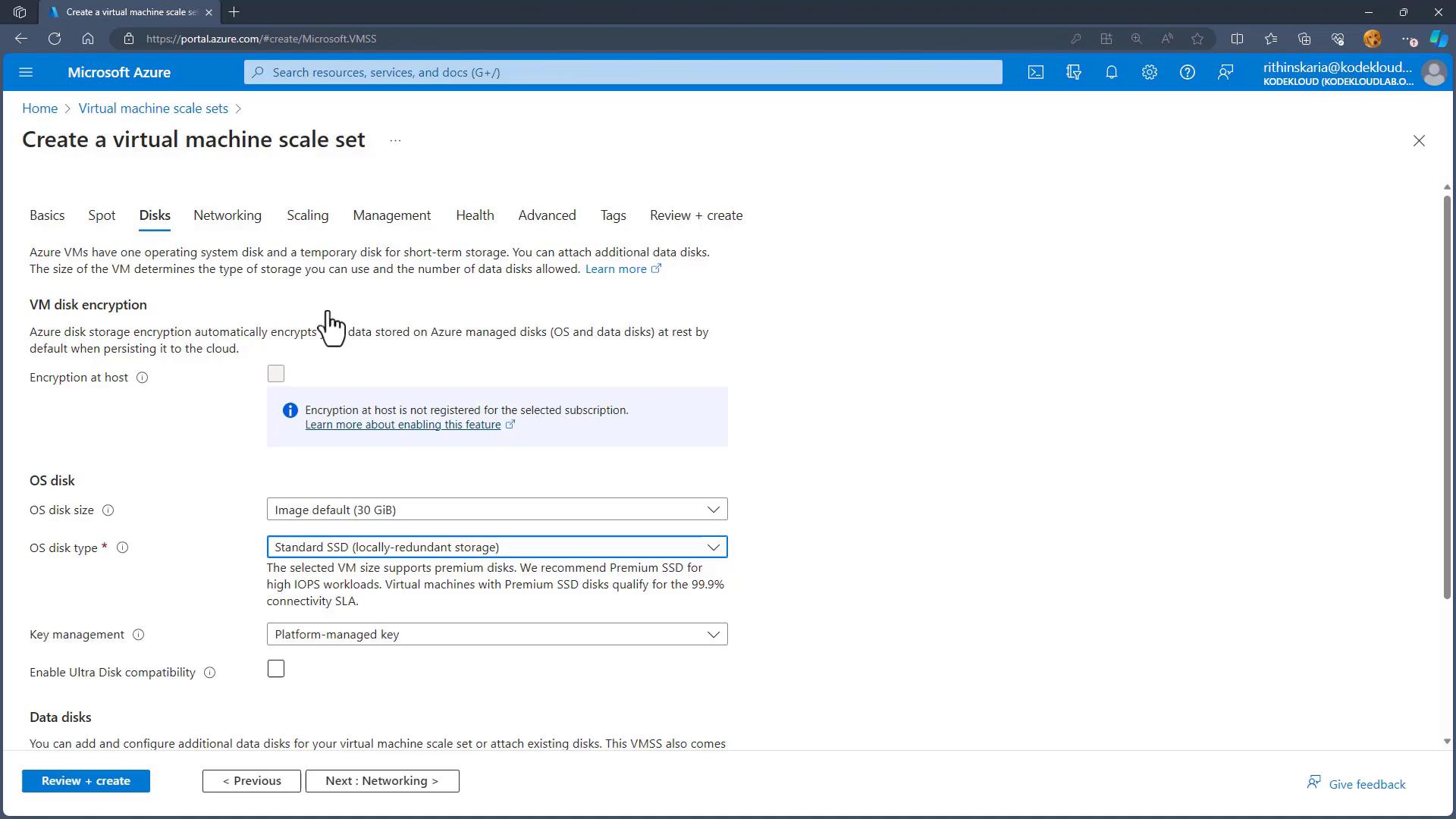Click the page vertical scrollbar thumb

[x=1447, y=398]
